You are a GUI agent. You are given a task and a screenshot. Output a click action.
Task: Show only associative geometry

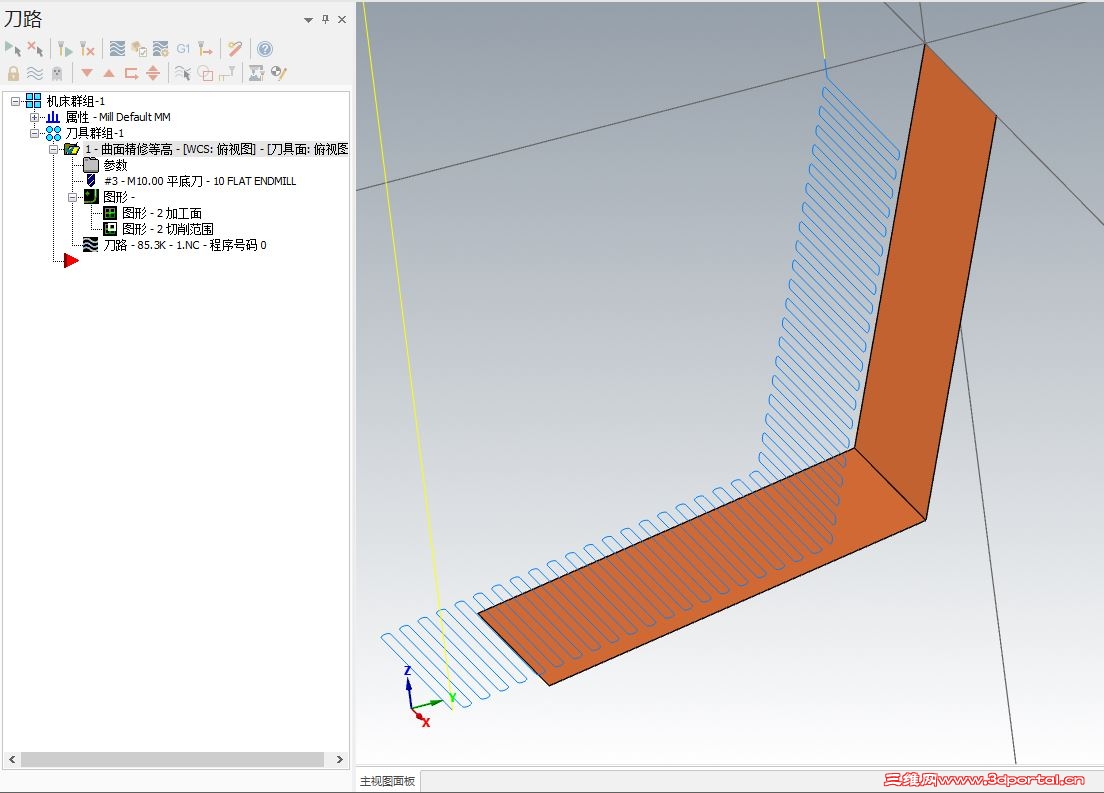coord(205,73)
